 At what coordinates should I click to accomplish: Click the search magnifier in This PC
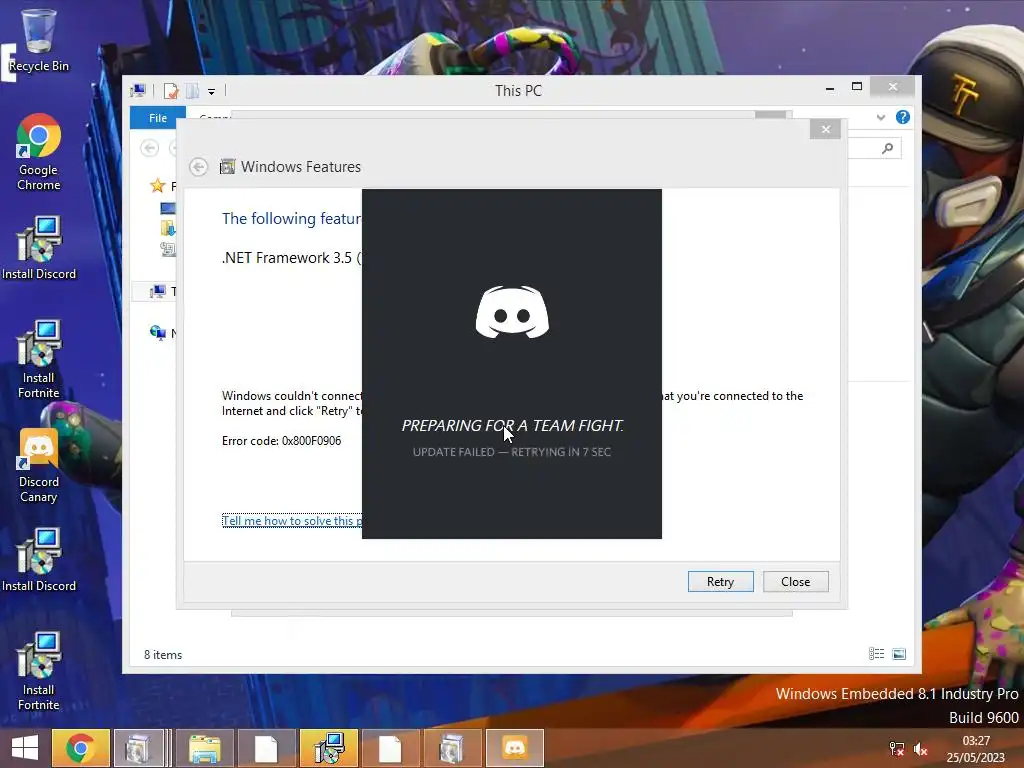click(887, 149)
